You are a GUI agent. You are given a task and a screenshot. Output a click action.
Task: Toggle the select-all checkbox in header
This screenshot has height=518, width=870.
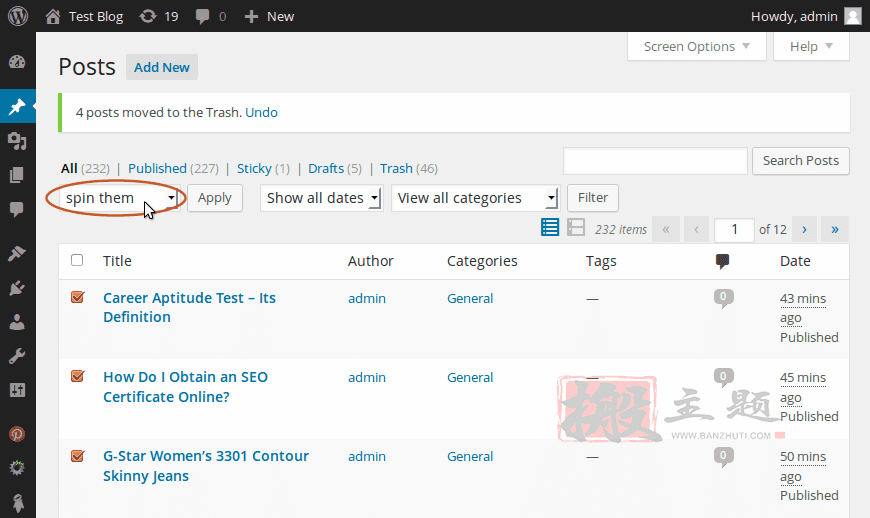pos(77,260)
